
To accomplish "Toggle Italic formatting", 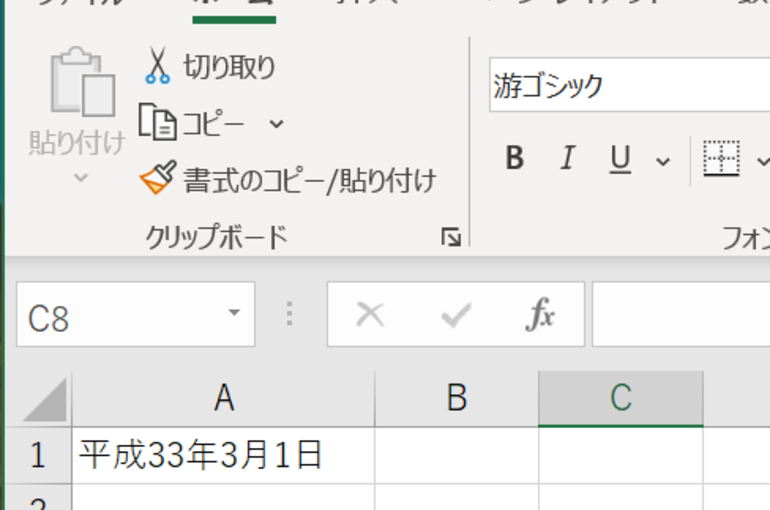I will tap(568, 159).
